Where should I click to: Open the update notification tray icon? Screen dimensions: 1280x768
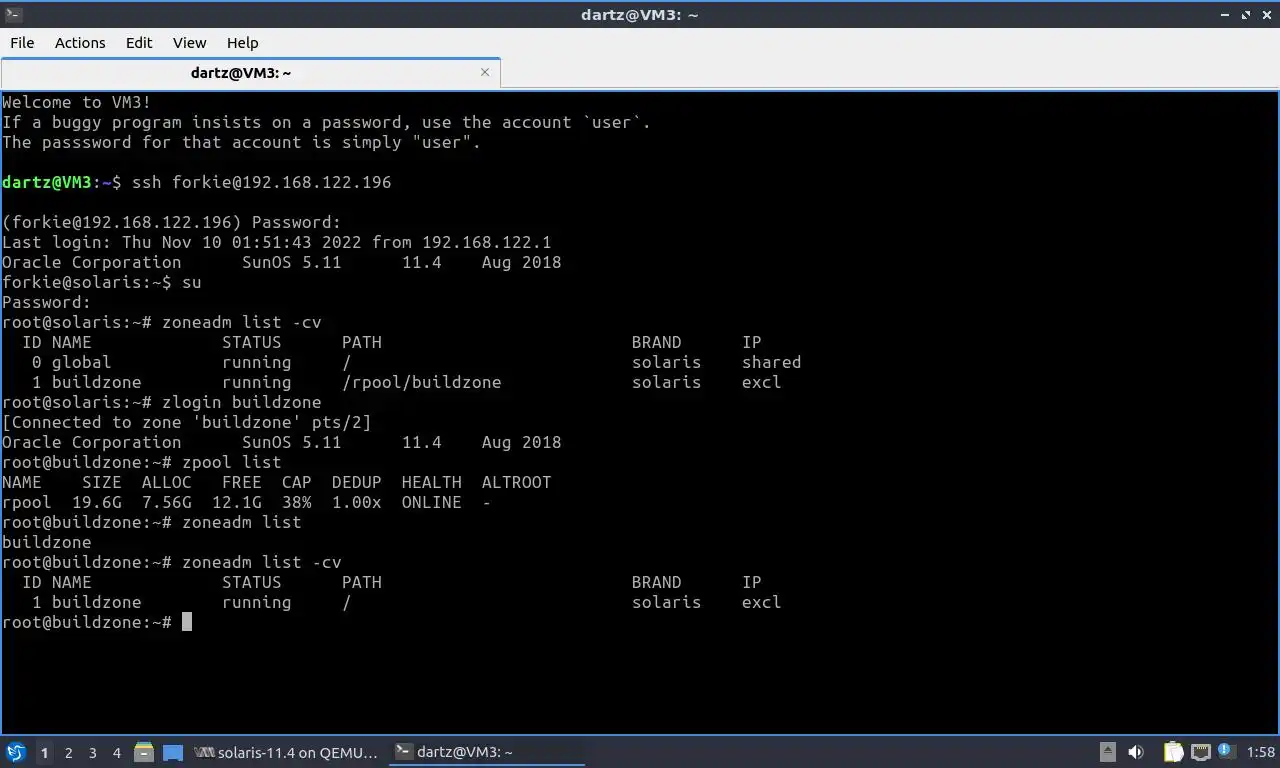click(x=1224, y=751)
